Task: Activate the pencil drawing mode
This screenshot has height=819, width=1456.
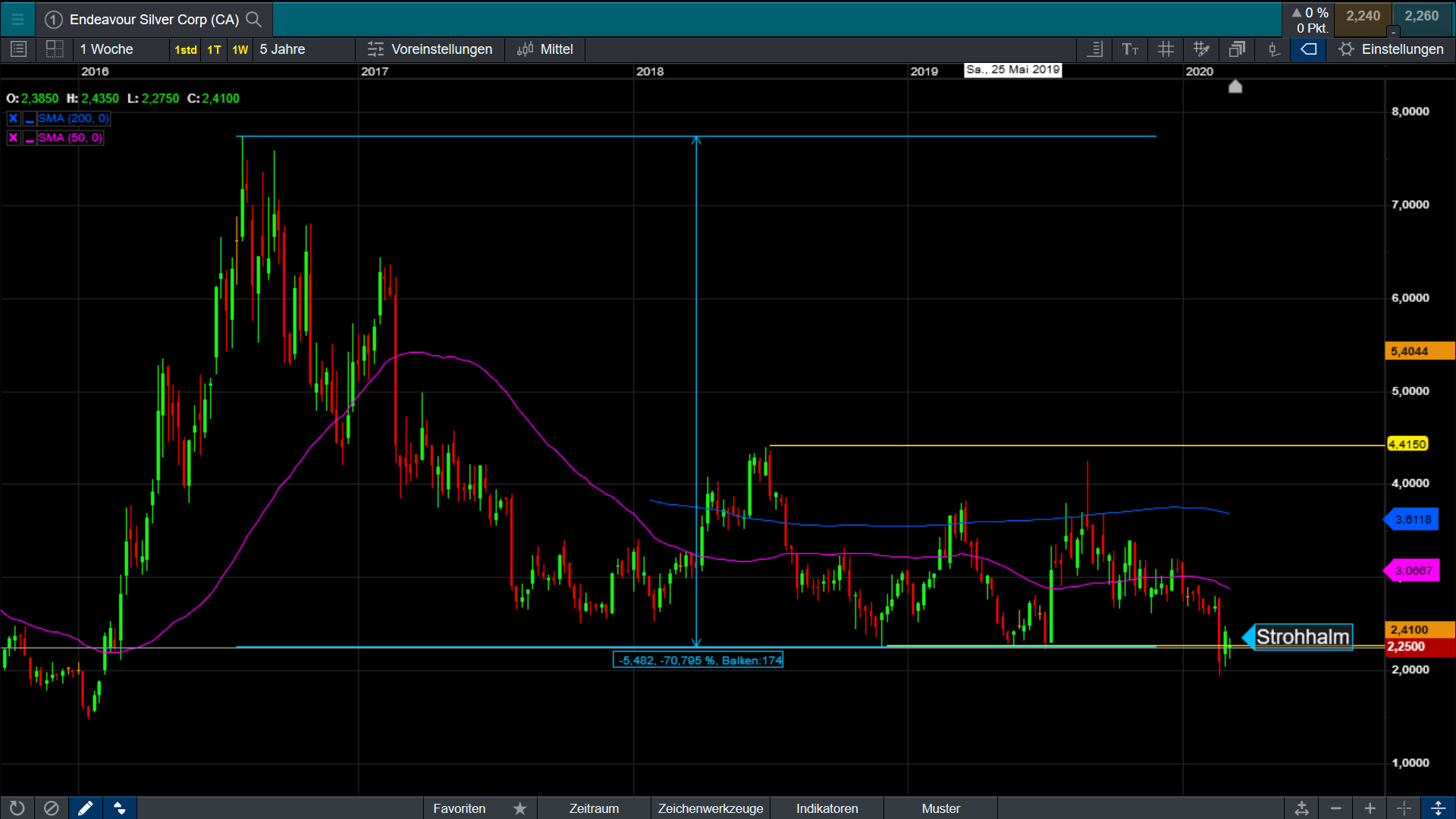Action: pos(85,808)
